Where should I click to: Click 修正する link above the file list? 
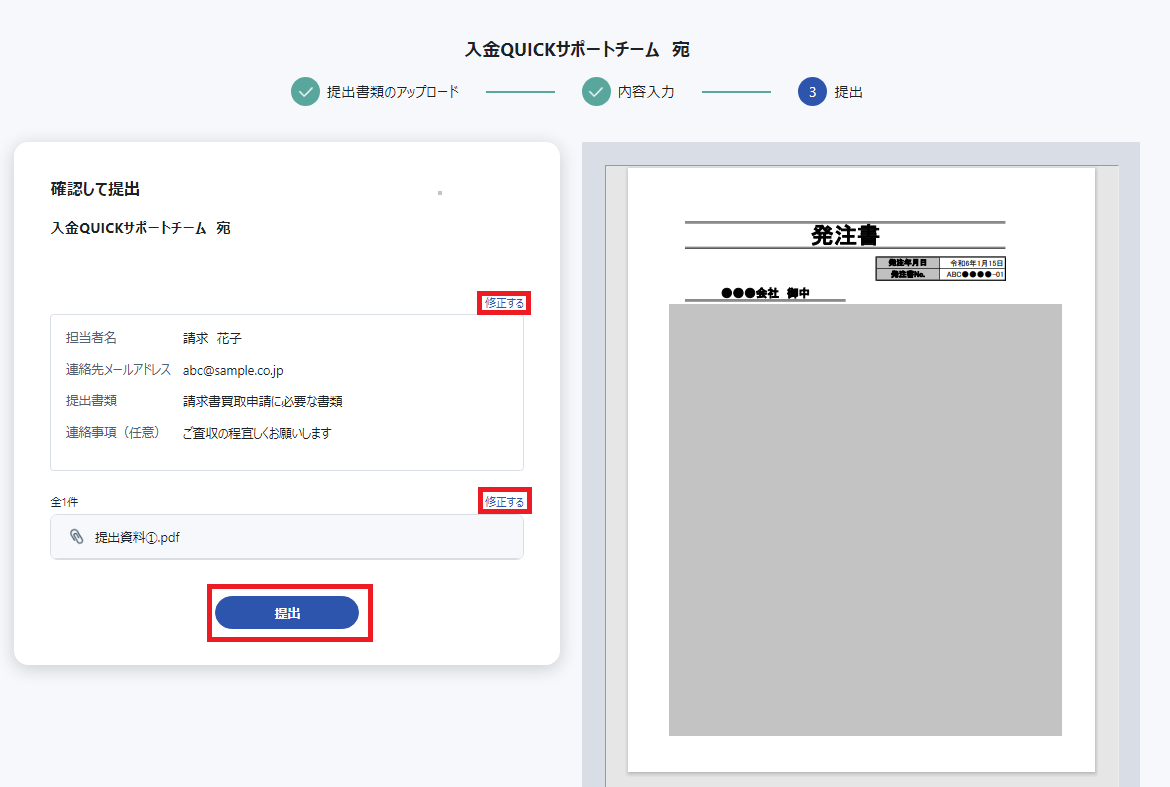504,501
